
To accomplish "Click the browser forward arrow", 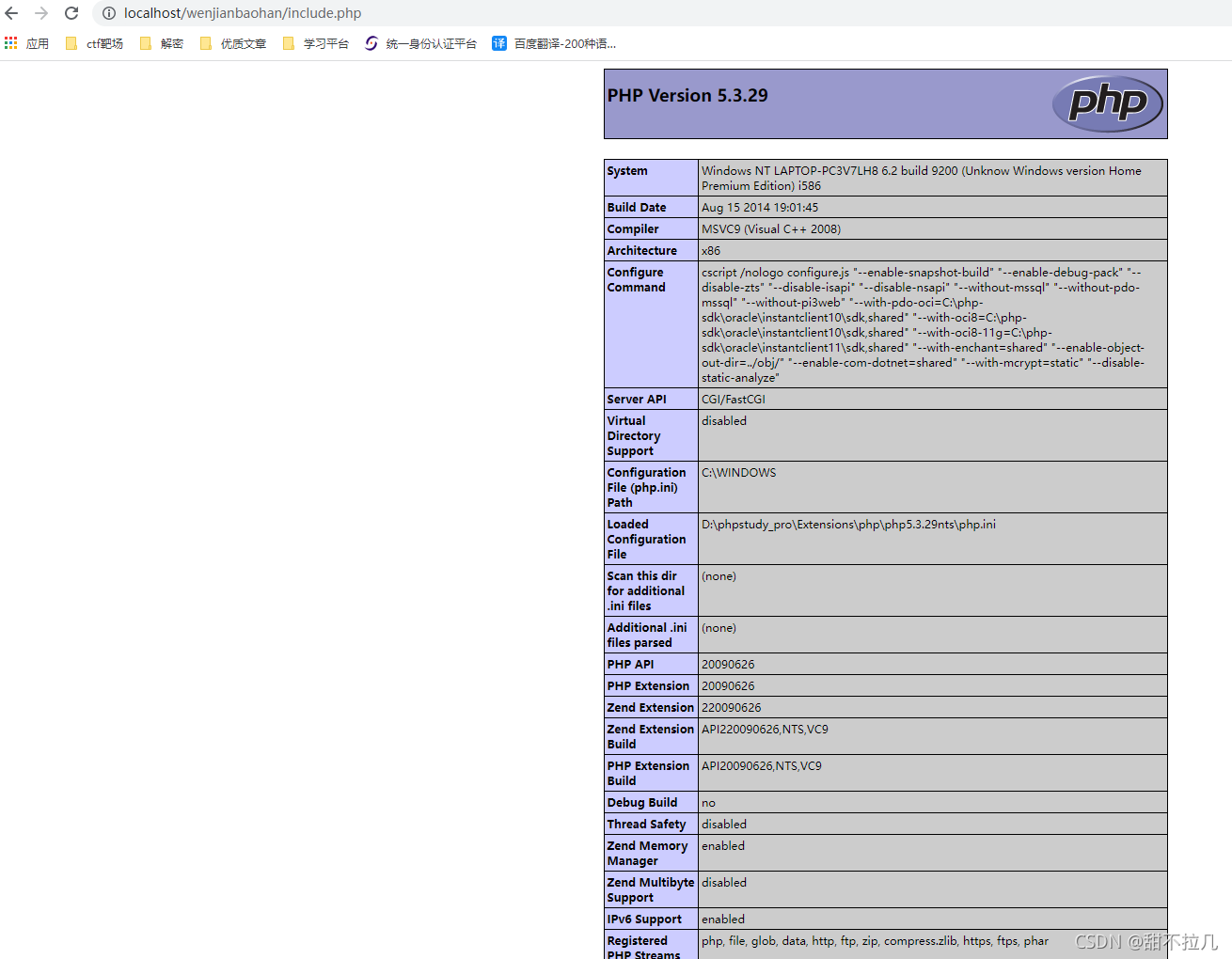I will point(41,13).
